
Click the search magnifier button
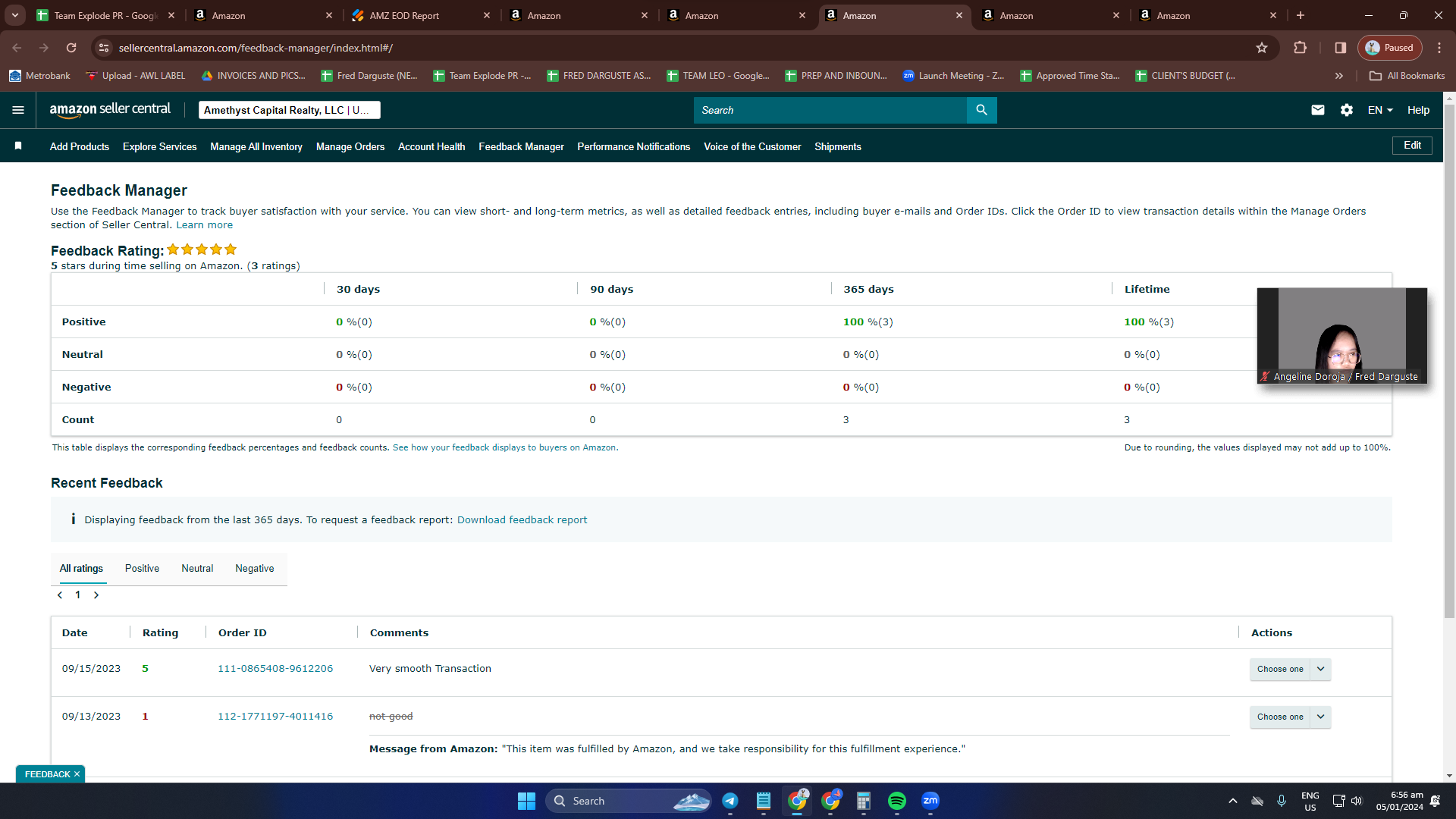point(981,110)
